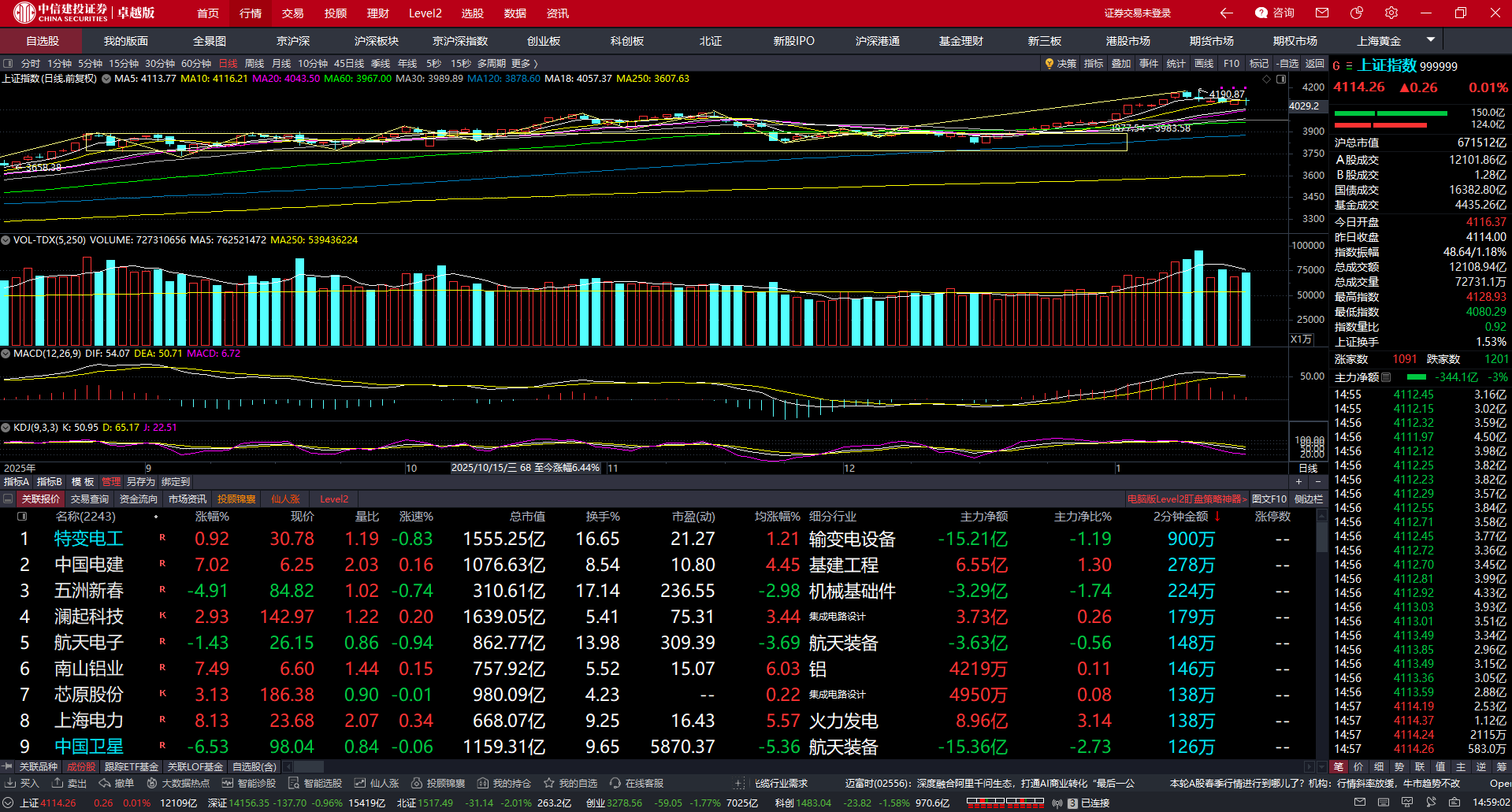The height and width of the screenshot is (812, 1512).
Task: Click the left scroll arrow after 自选股(含)
Action: 288,766
